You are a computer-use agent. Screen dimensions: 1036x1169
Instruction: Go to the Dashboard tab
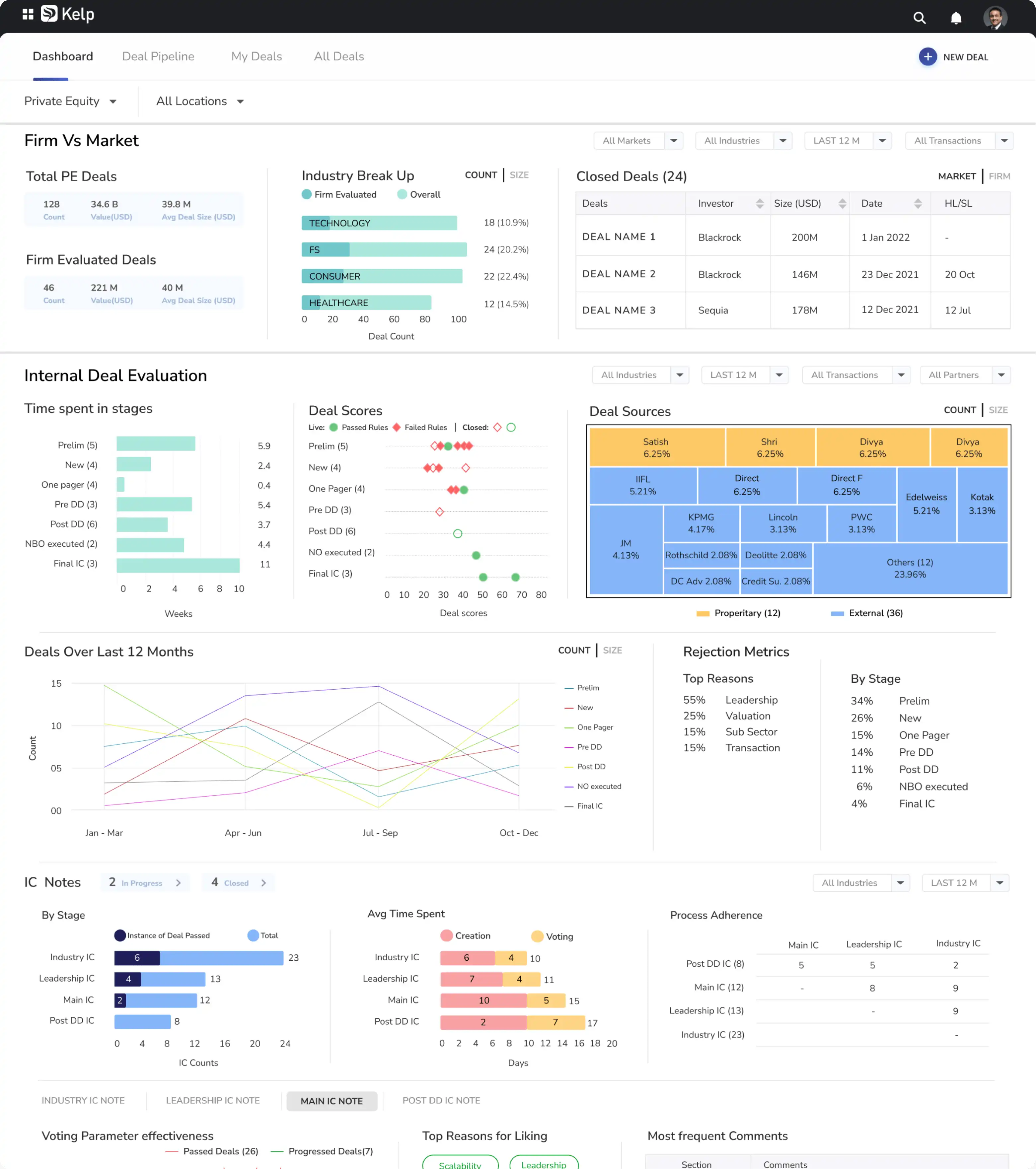click(62, 57)
